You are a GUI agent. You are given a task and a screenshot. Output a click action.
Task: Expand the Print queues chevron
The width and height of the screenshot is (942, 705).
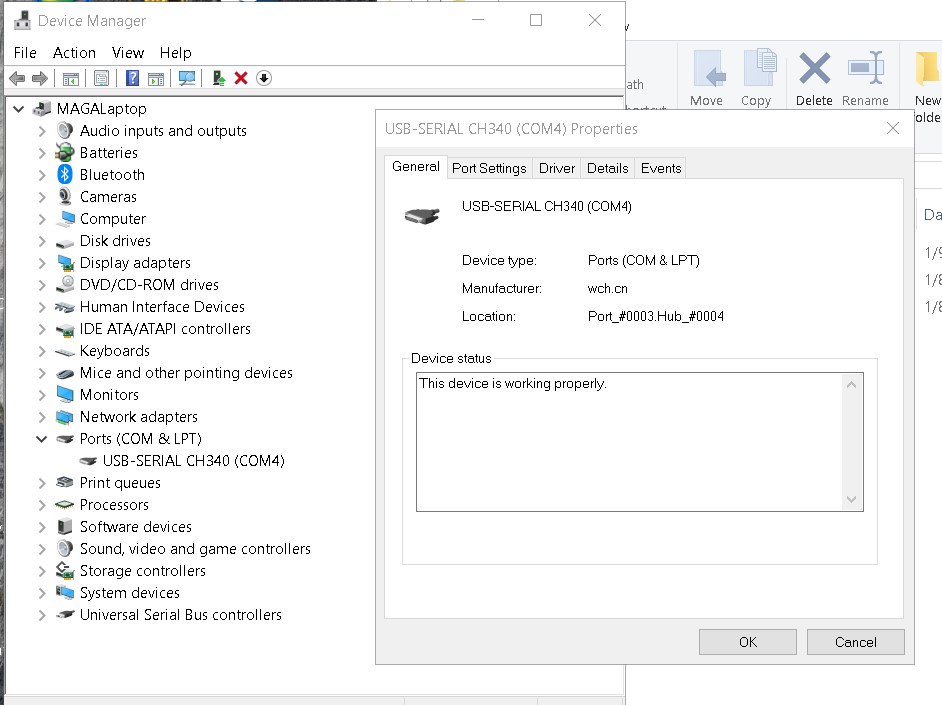pyautogui.click(x=42, y=483)
